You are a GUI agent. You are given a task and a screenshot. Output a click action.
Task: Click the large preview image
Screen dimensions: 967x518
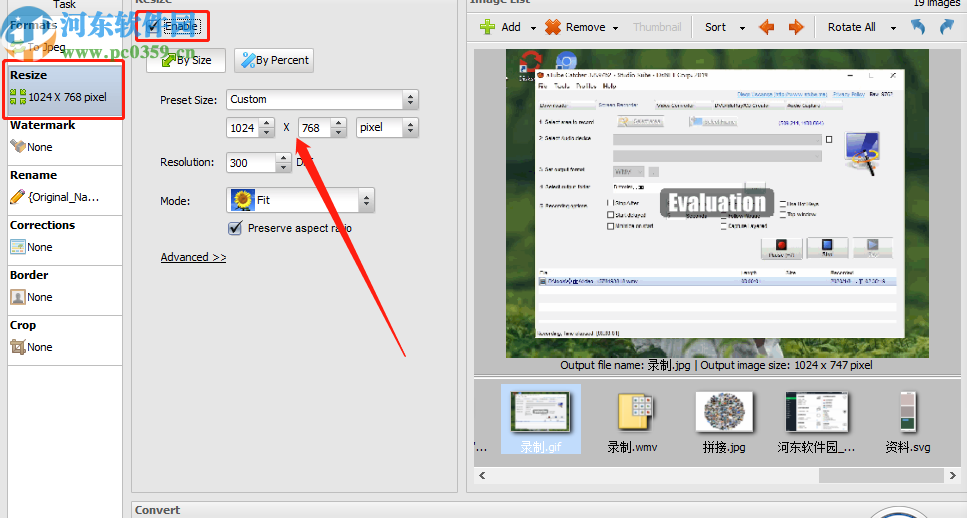(x=717, y=204)
